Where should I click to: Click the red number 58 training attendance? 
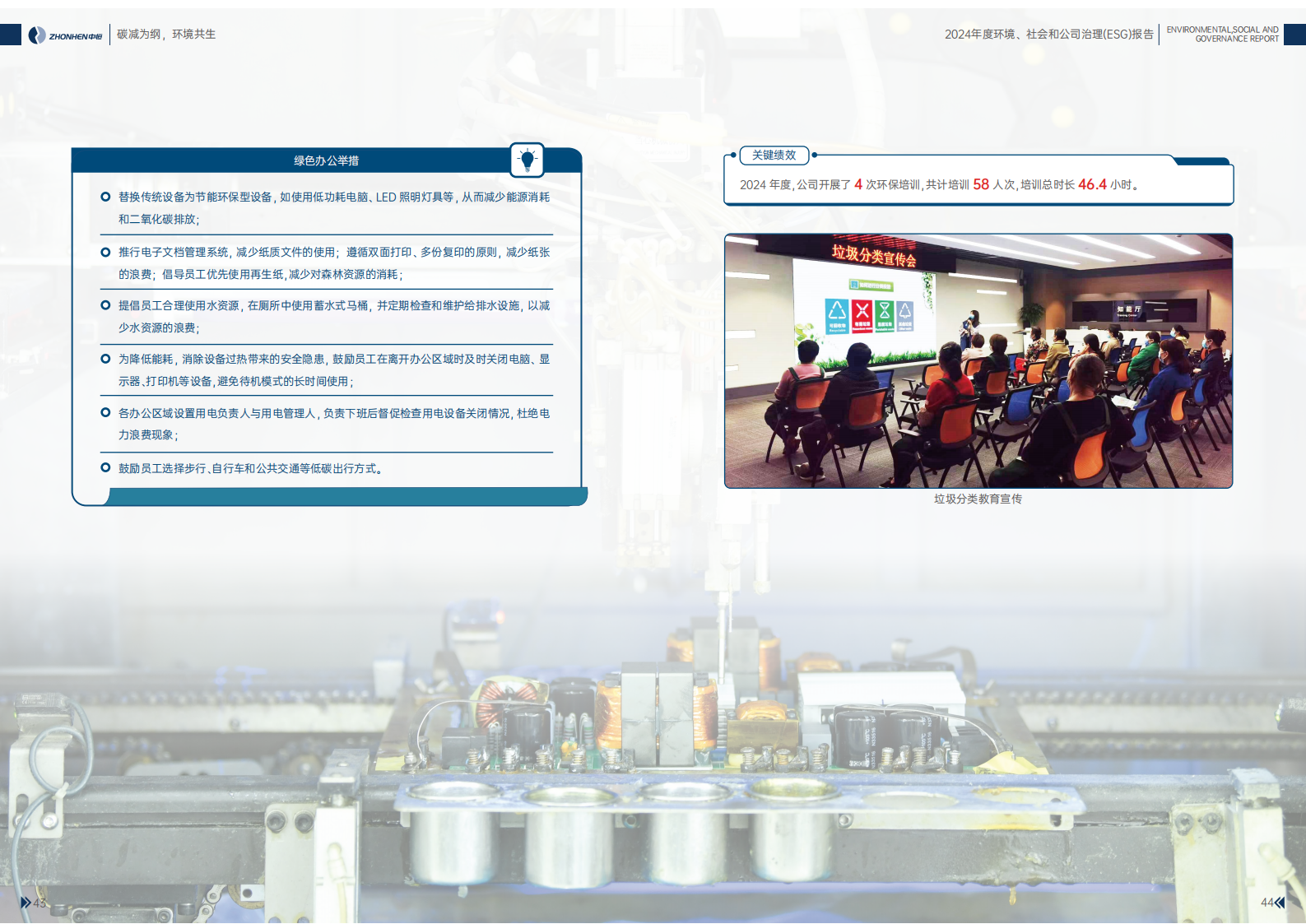click(981, 184)
